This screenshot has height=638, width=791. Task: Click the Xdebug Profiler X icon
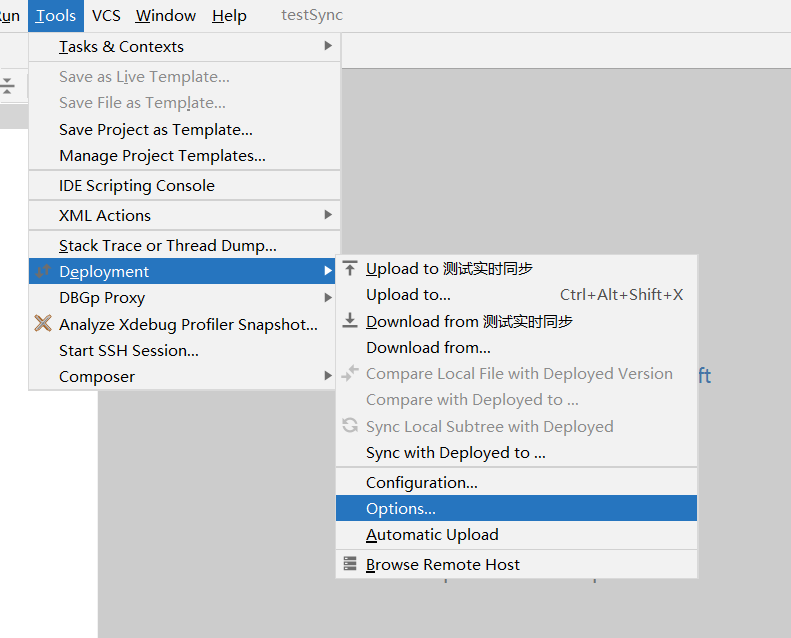pos(43,323)
